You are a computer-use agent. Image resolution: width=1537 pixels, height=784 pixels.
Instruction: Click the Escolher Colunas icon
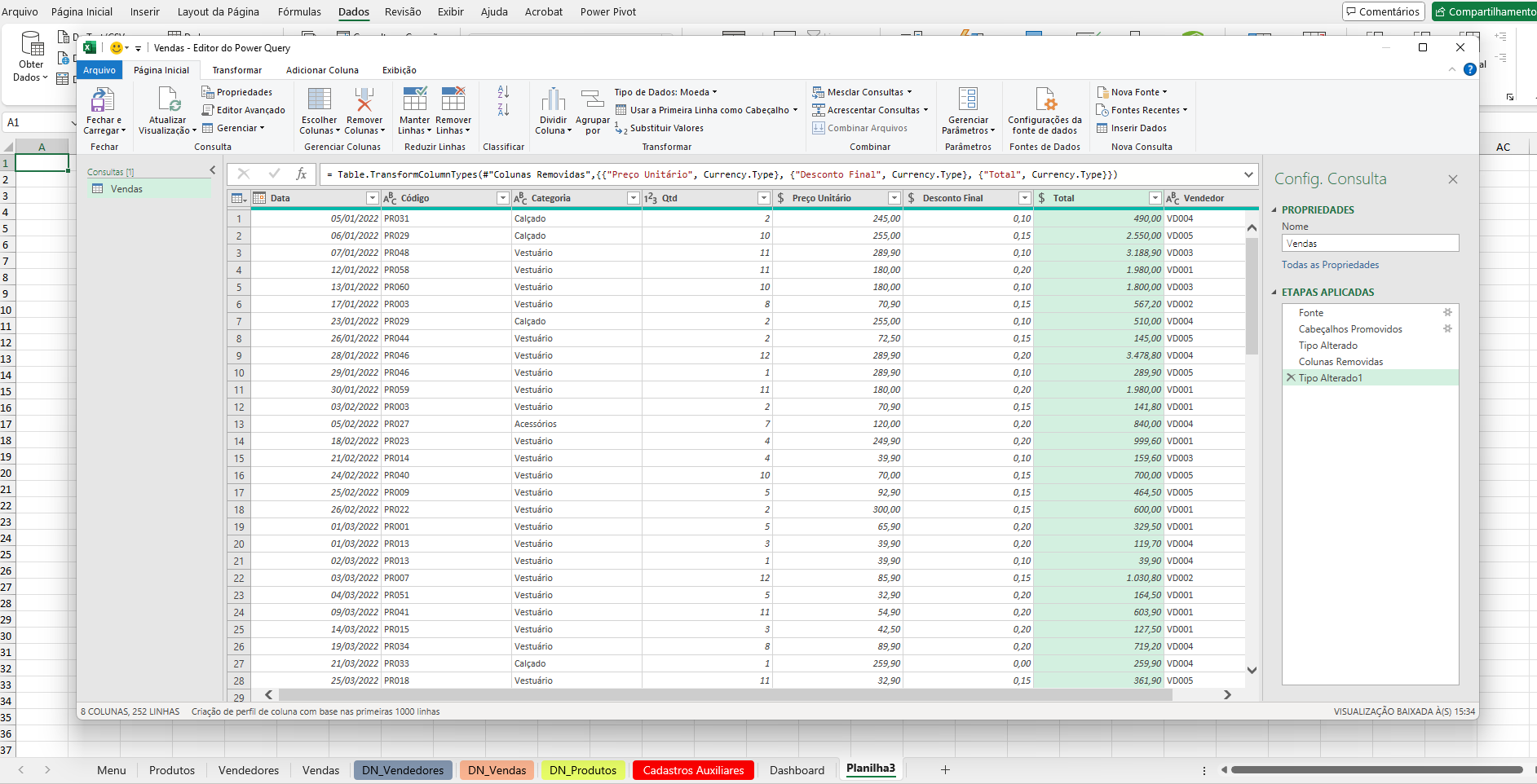[x=319, y=99]
